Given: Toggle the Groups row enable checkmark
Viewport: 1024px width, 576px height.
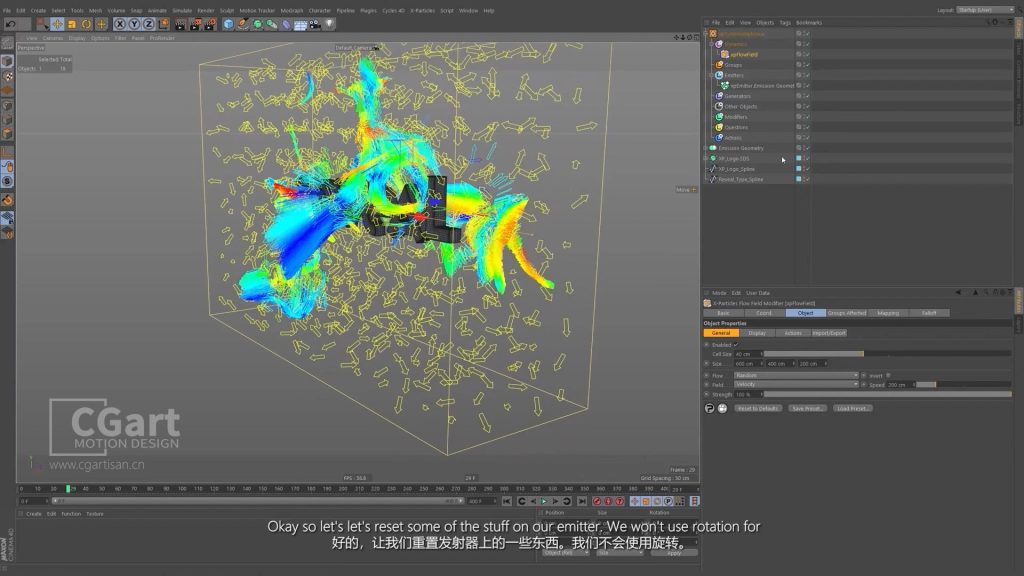Looking at the screenshot, I should tap(807, 65).
